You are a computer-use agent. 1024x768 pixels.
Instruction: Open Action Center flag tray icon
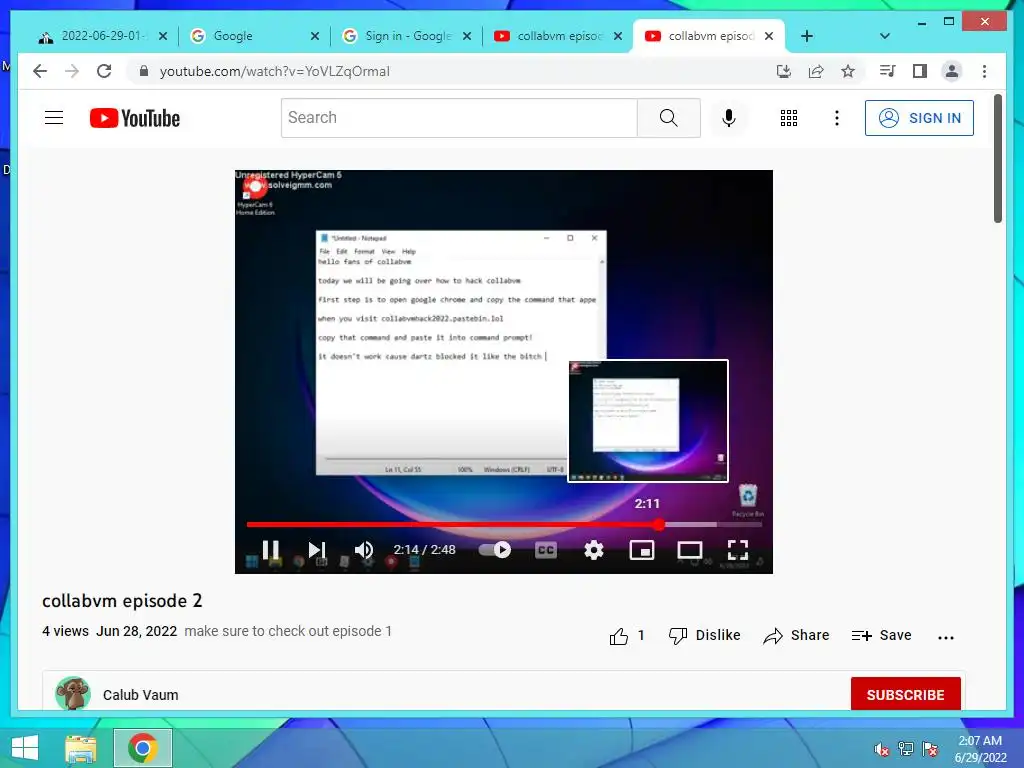tap(930, 749)
